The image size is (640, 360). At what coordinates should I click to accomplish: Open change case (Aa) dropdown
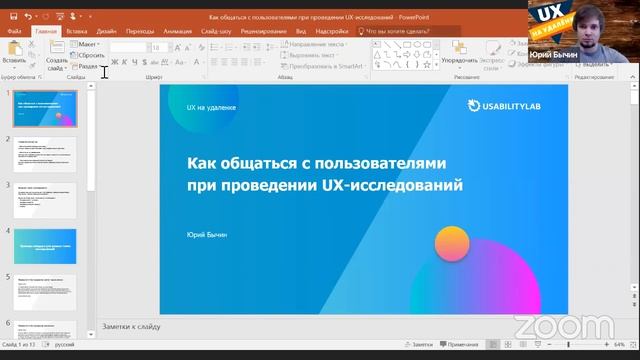pos(180,62)
